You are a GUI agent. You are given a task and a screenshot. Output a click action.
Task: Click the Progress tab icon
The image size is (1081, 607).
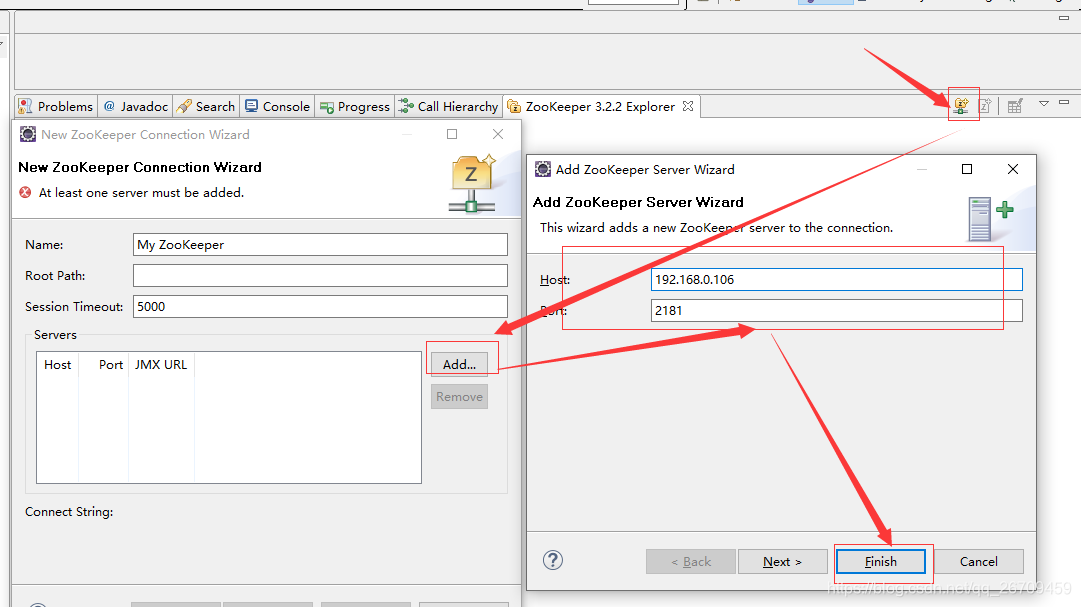pos(327,107)
